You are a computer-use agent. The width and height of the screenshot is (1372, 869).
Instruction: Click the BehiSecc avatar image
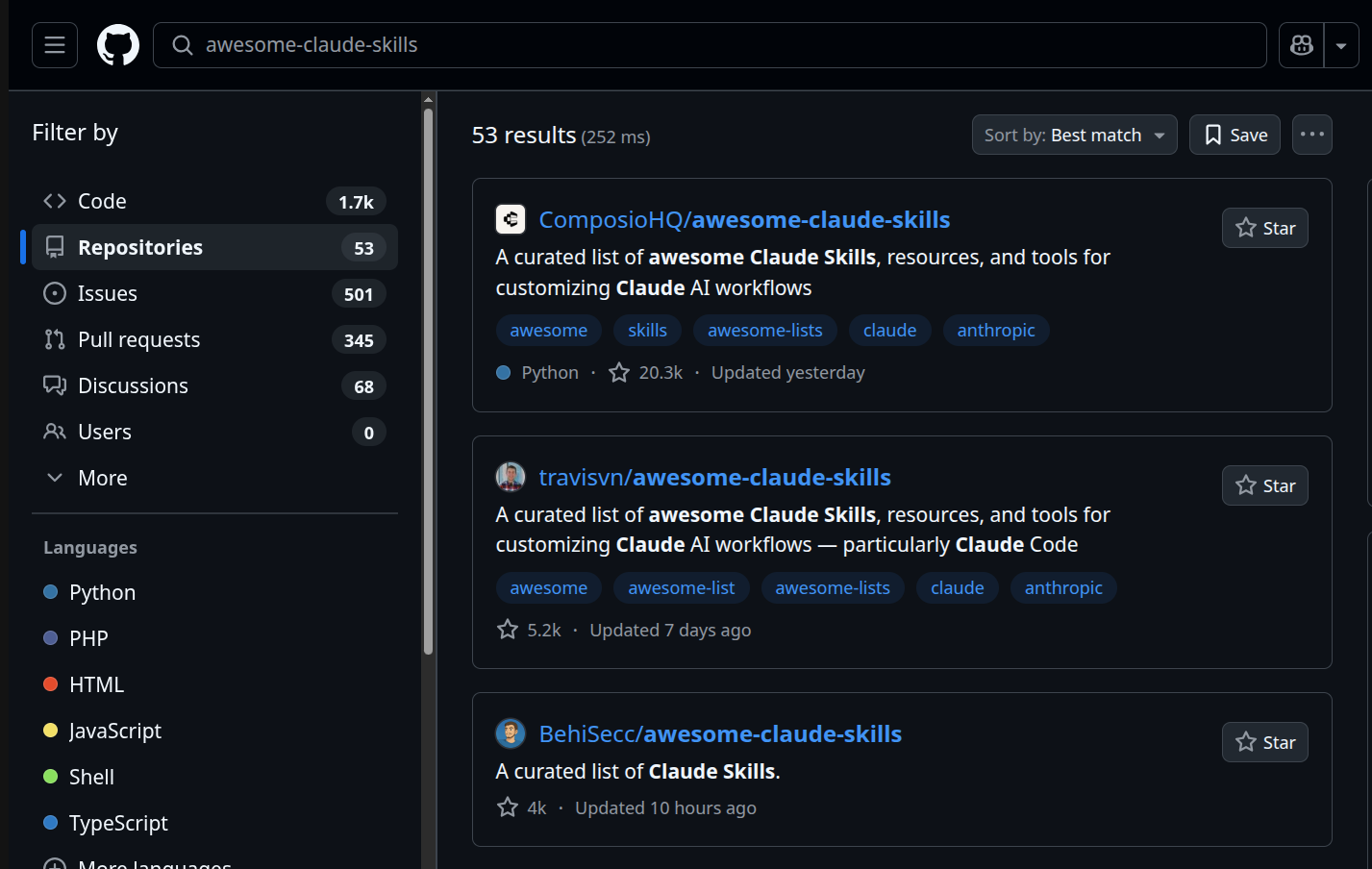coord(511,733)
